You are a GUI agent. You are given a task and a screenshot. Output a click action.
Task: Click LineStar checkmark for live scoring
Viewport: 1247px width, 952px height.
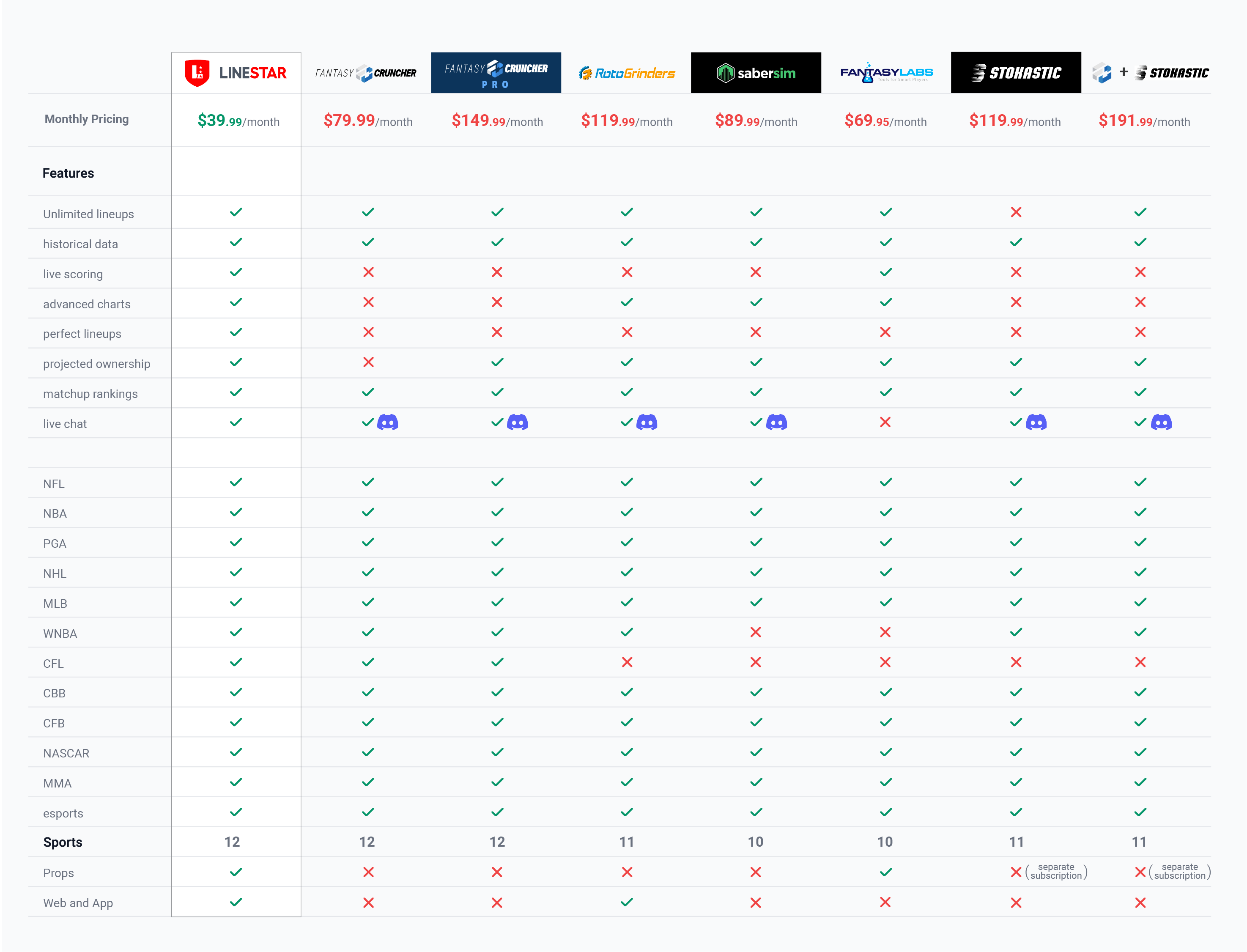tap(236, 272)
